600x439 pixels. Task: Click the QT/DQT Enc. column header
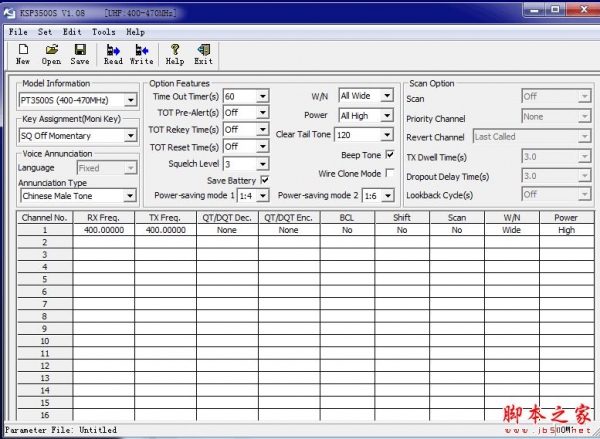(289, 218)
